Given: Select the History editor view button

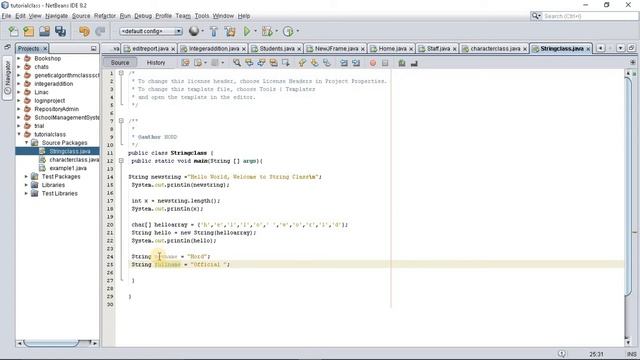Looking at the screenshot, I should click(156, 62).
